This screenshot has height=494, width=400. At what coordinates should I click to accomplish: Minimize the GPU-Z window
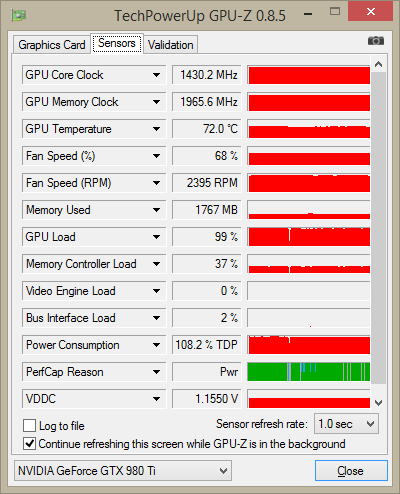click(x=308, y=13)
